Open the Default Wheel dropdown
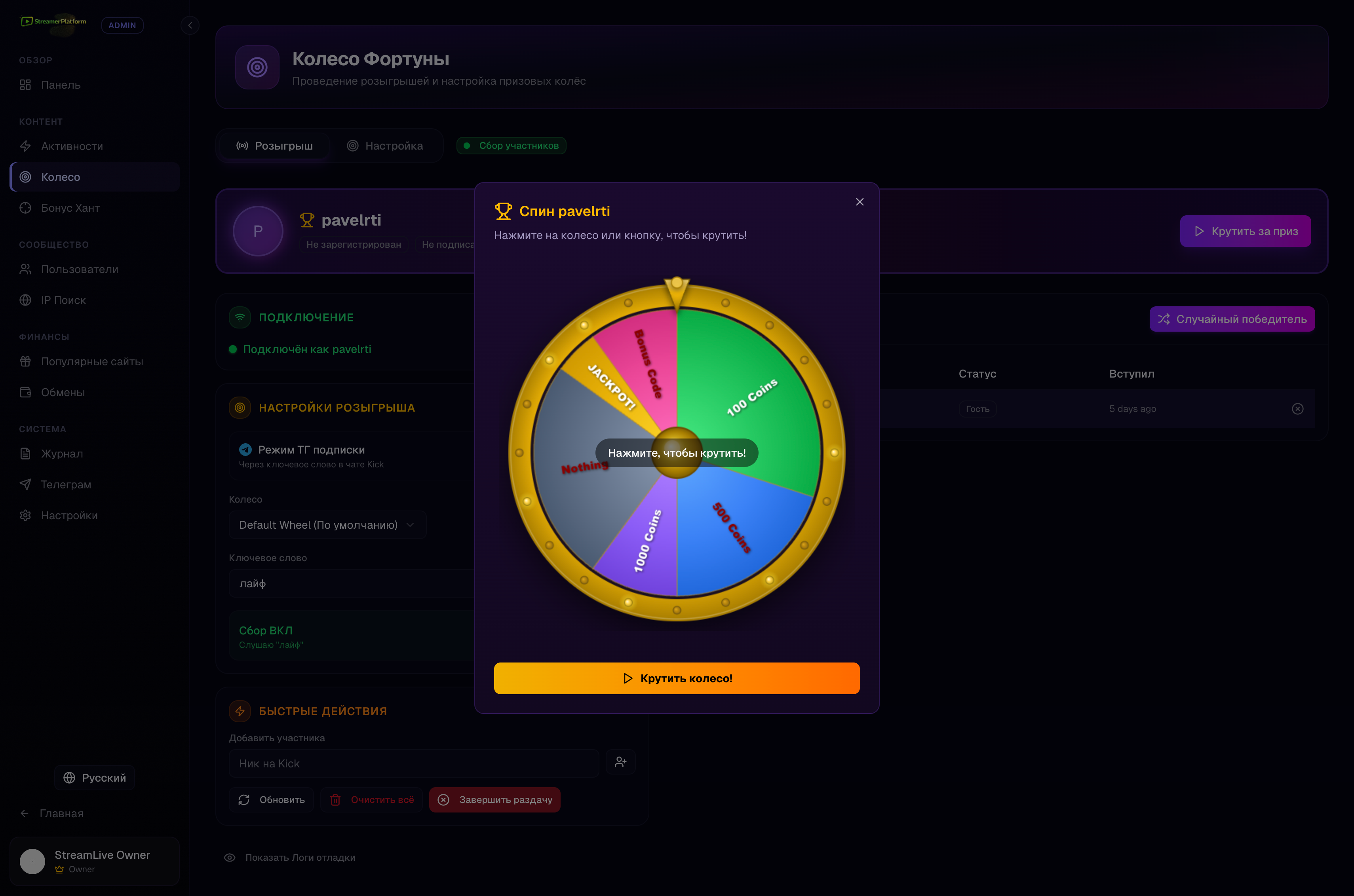This screenshot has width=1354, height=896. point(327,524)
